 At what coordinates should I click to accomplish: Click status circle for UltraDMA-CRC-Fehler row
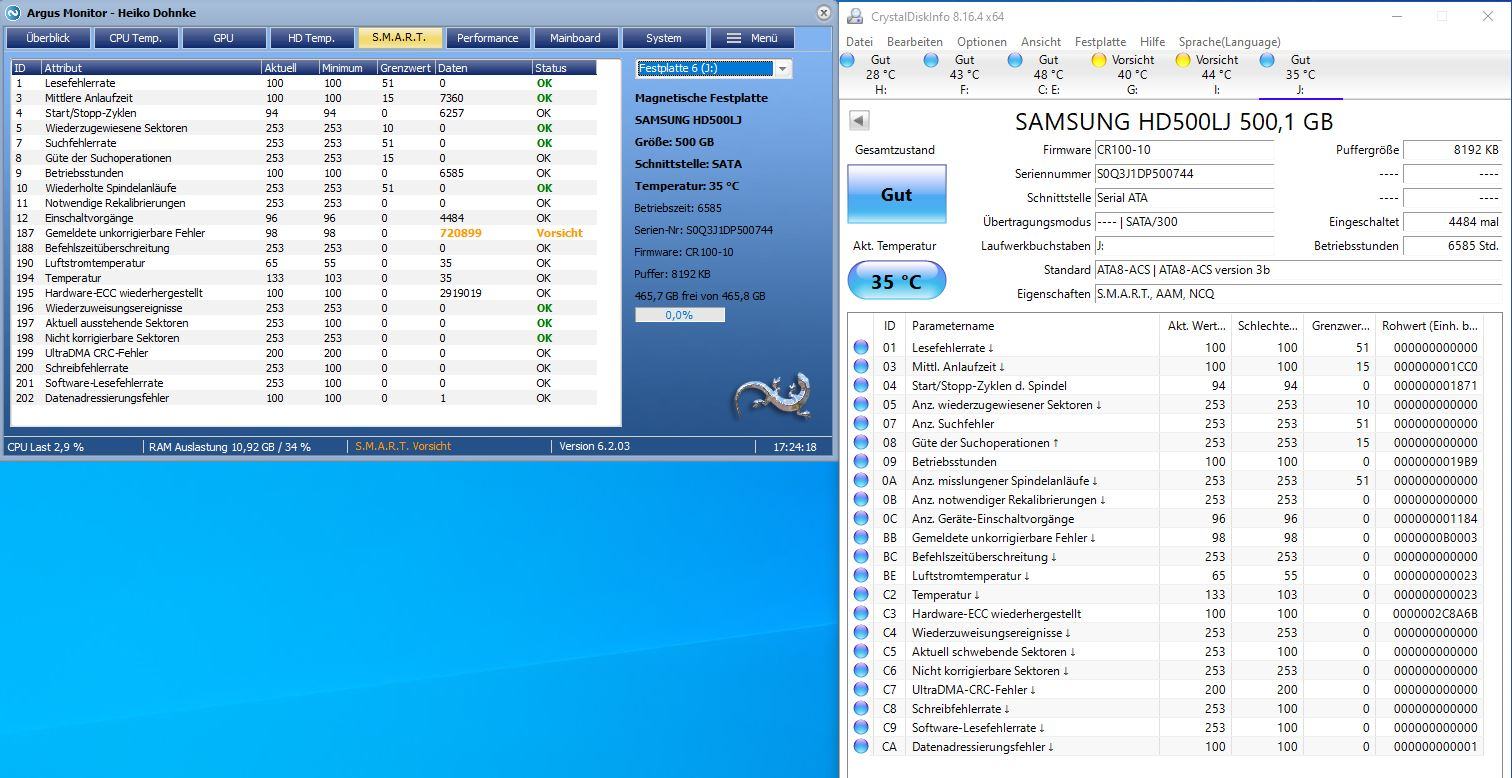pos(860,689)
